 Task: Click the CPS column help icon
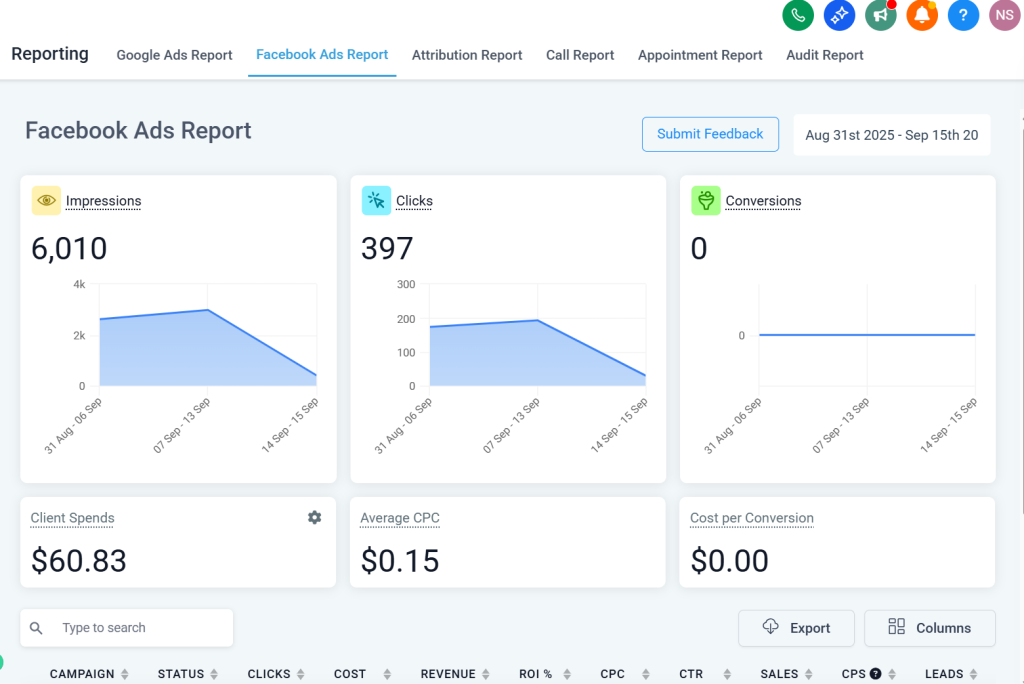coord(875,674)
